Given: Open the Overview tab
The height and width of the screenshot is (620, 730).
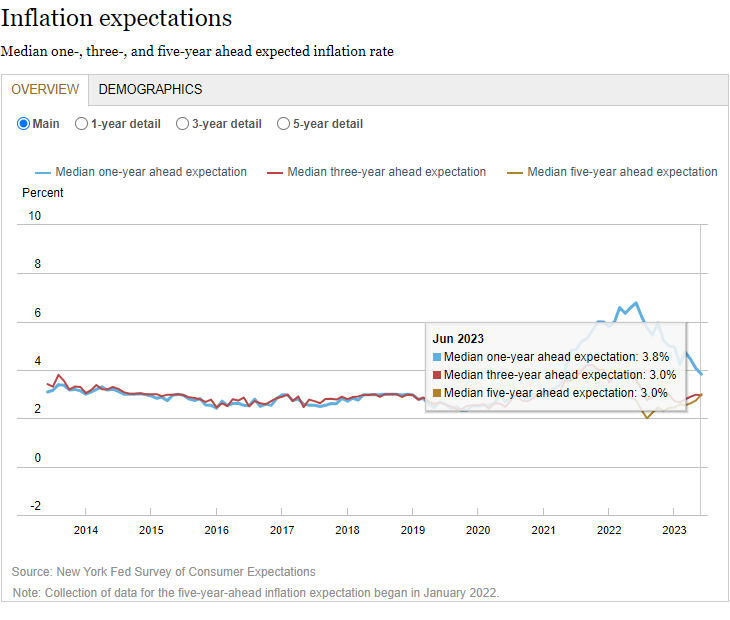Looking at the screenshot, I should tap(45, 89).
